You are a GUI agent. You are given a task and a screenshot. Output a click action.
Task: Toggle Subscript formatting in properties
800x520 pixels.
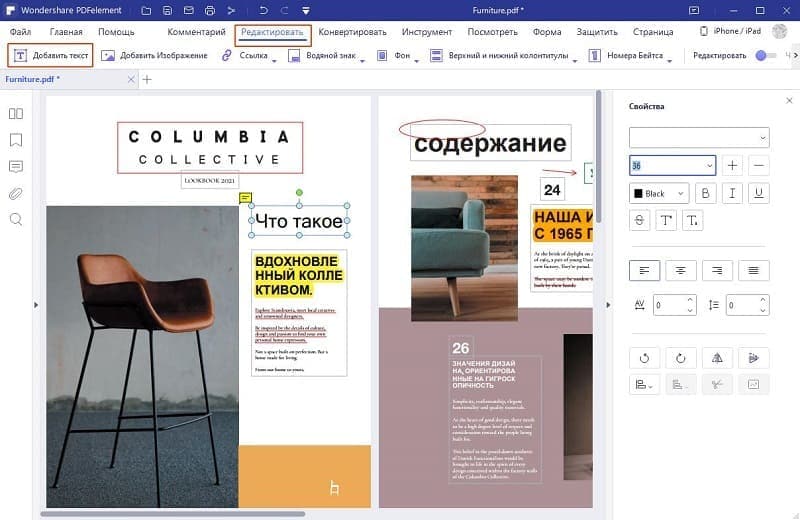click(x=692, y=220)
